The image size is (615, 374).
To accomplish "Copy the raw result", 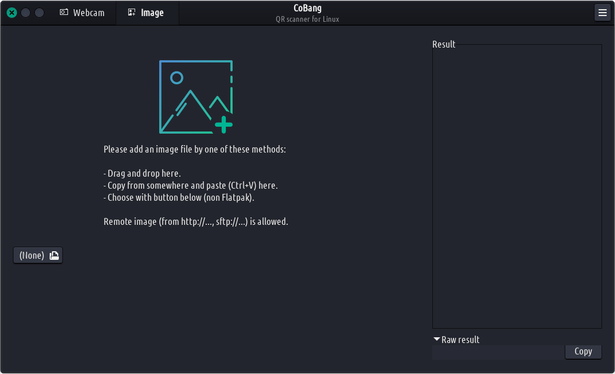I will click(583, 351).
